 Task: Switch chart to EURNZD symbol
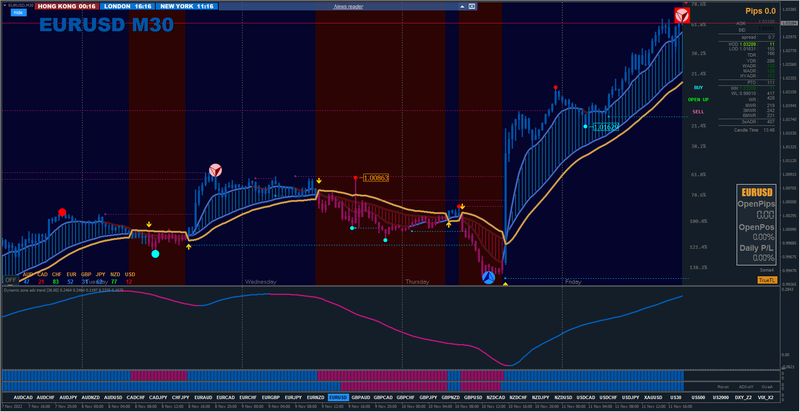pyautogui.click(x=315, y=397)
